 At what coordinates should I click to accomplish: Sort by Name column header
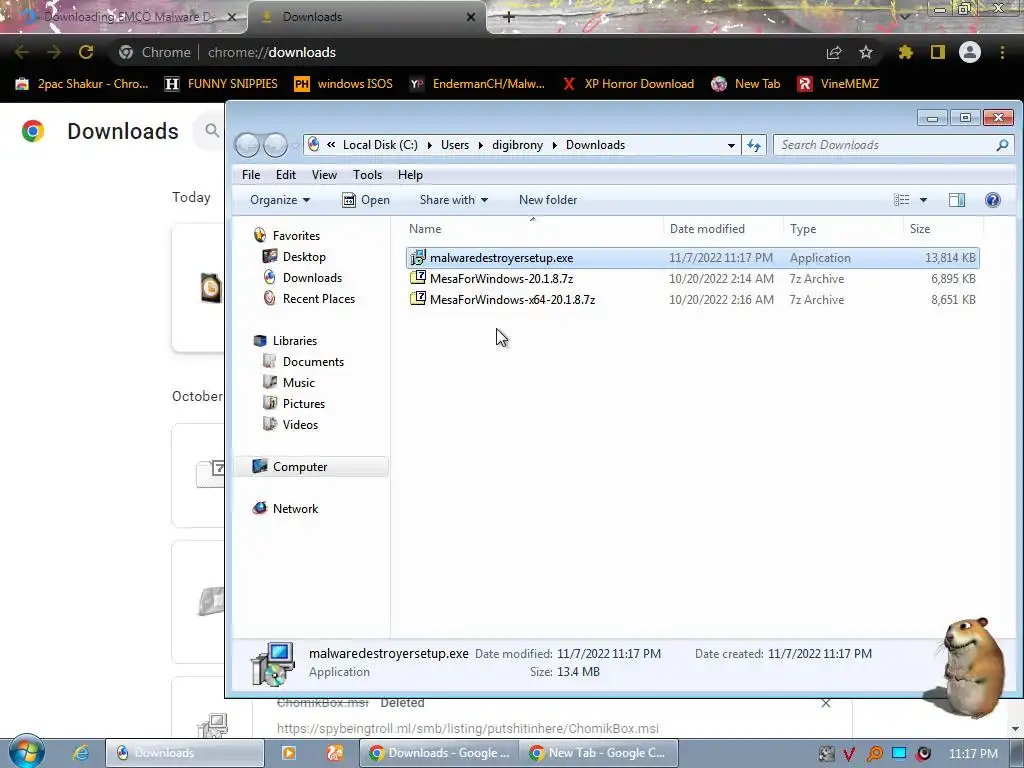[533, 229]
